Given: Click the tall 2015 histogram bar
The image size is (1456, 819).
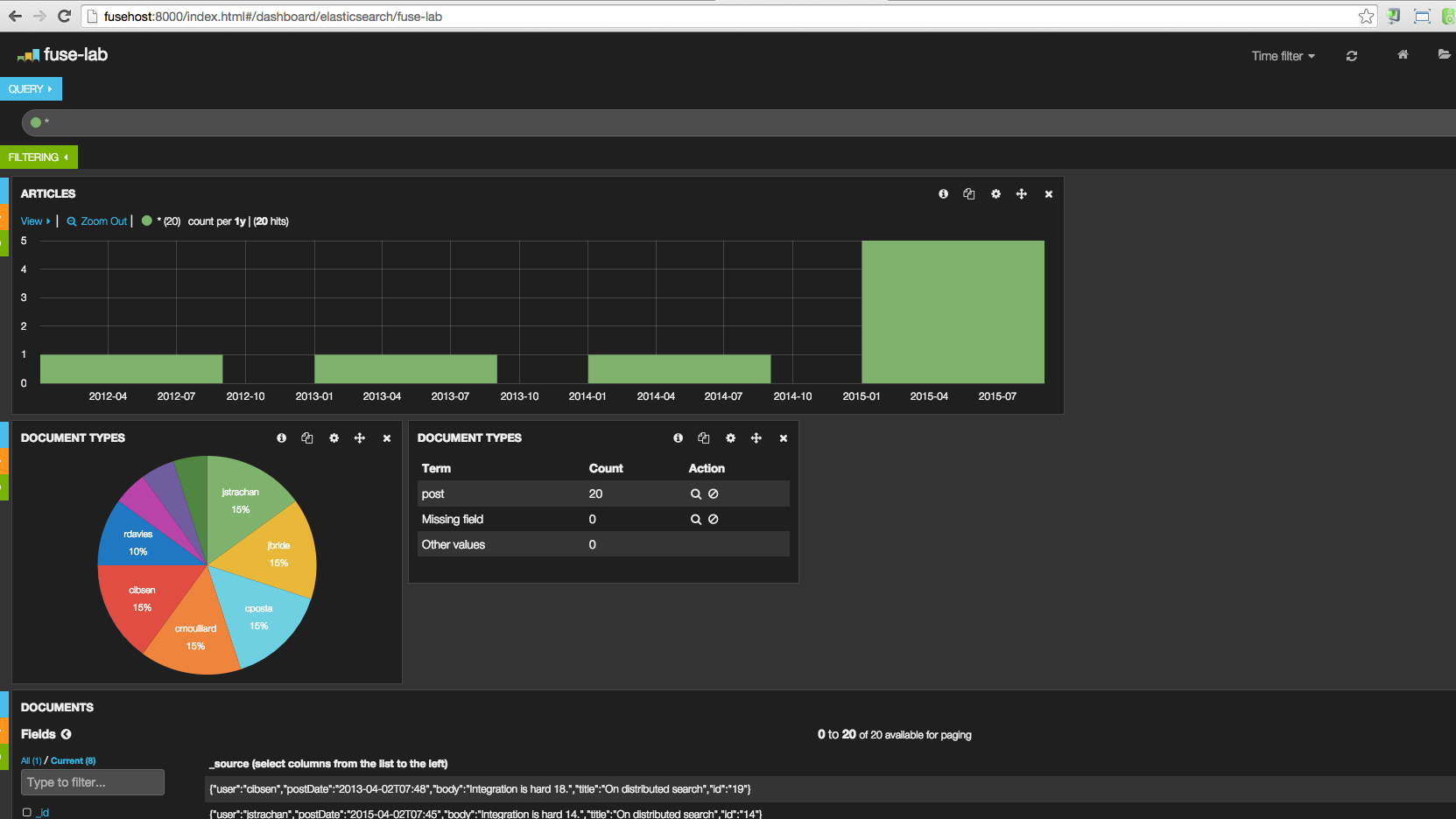Looking at the screenshot, I should tap(953, 311).
